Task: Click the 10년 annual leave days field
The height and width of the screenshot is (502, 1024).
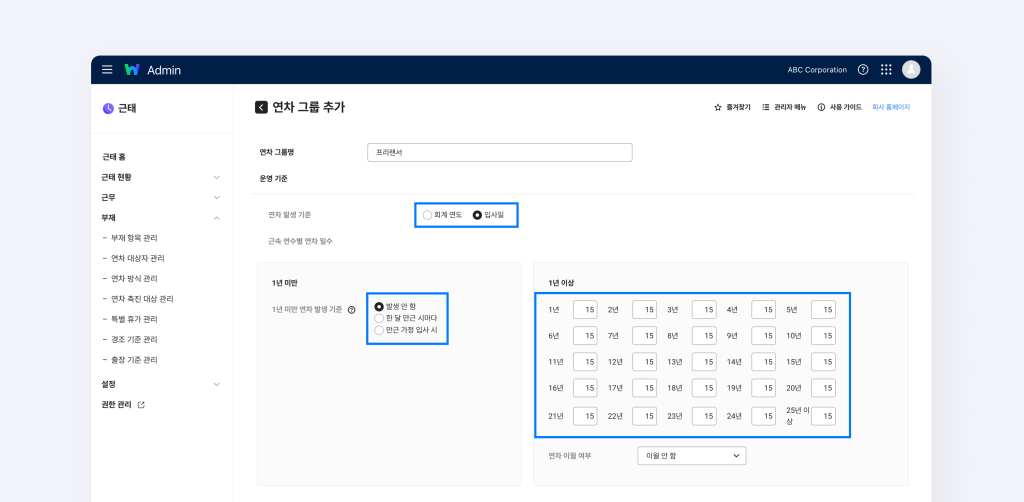Action: tap(824, 336)
